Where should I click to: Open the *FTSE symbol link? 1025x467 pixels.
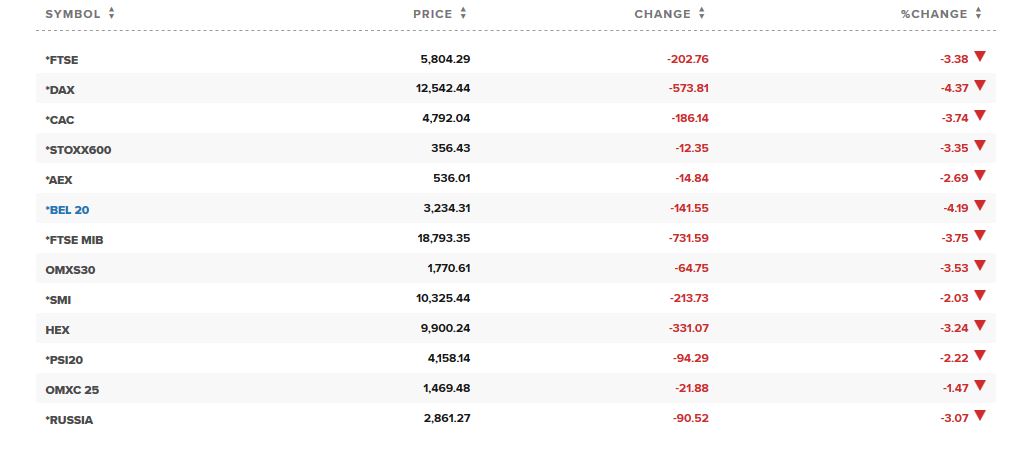tap(61, 60)
